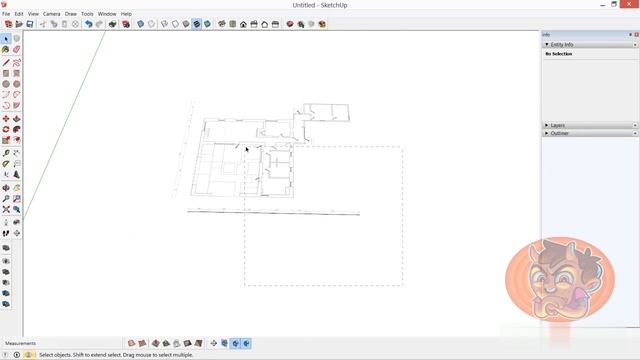Screen dimensions: 640x360
Task: Select the Select arrow tool
Action: (6, 39)
